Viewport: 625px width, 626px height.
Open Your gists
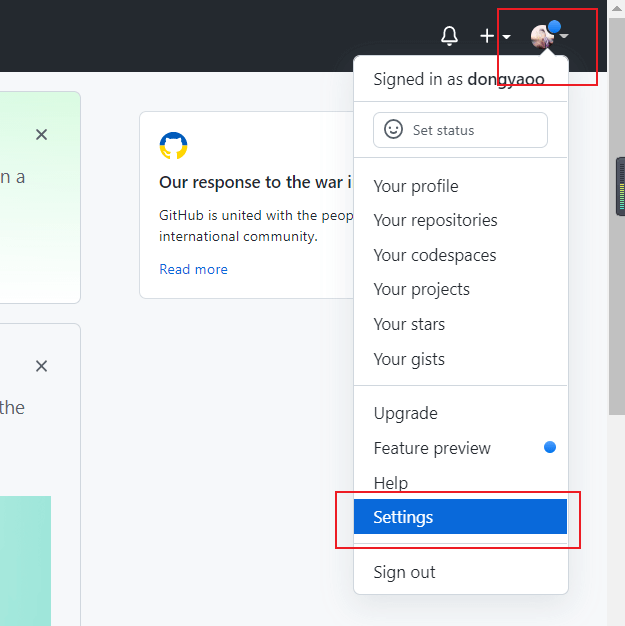tap(460, 359)
